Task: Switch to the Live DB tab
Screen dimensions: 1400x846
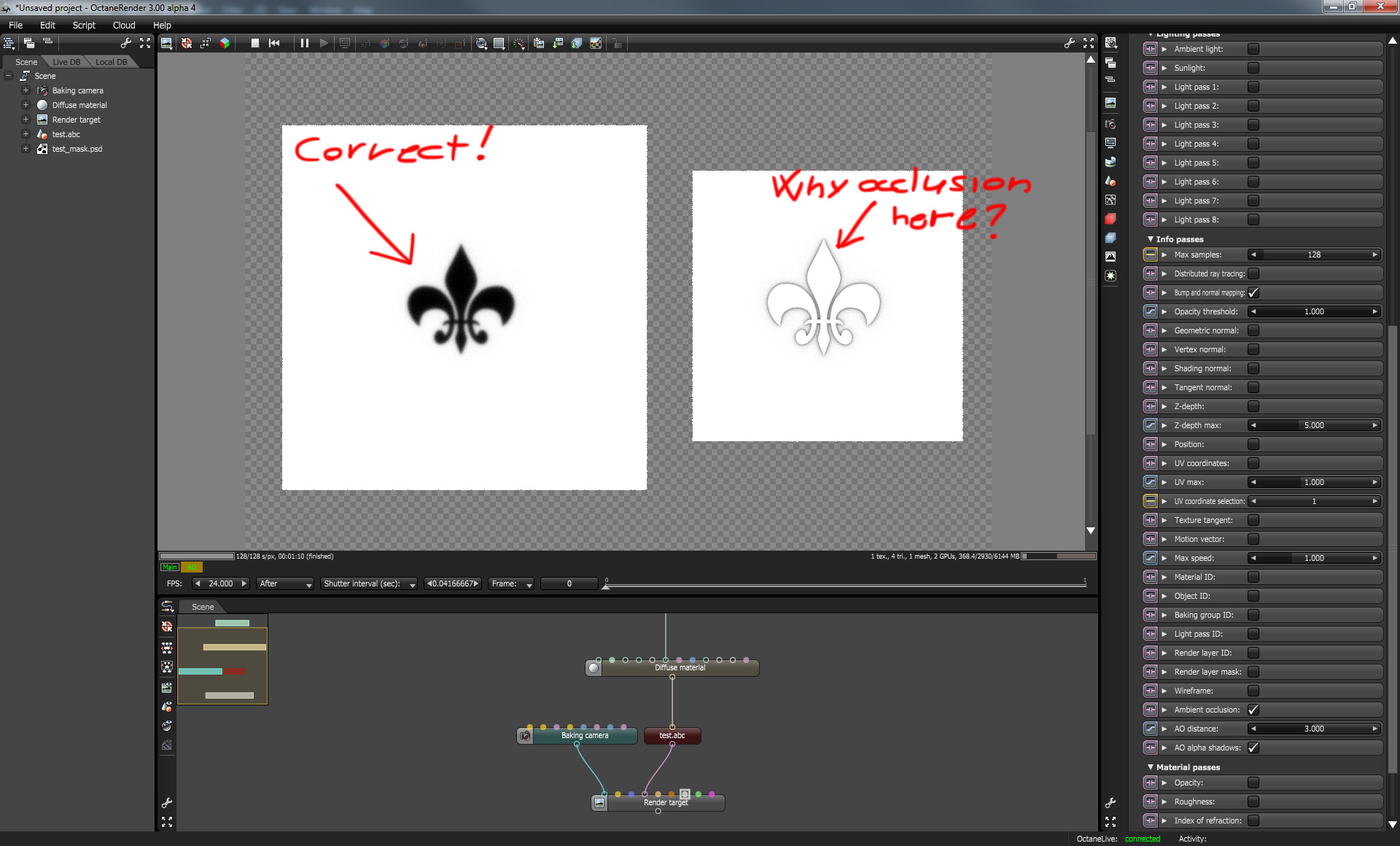Action: pos(66,62)
